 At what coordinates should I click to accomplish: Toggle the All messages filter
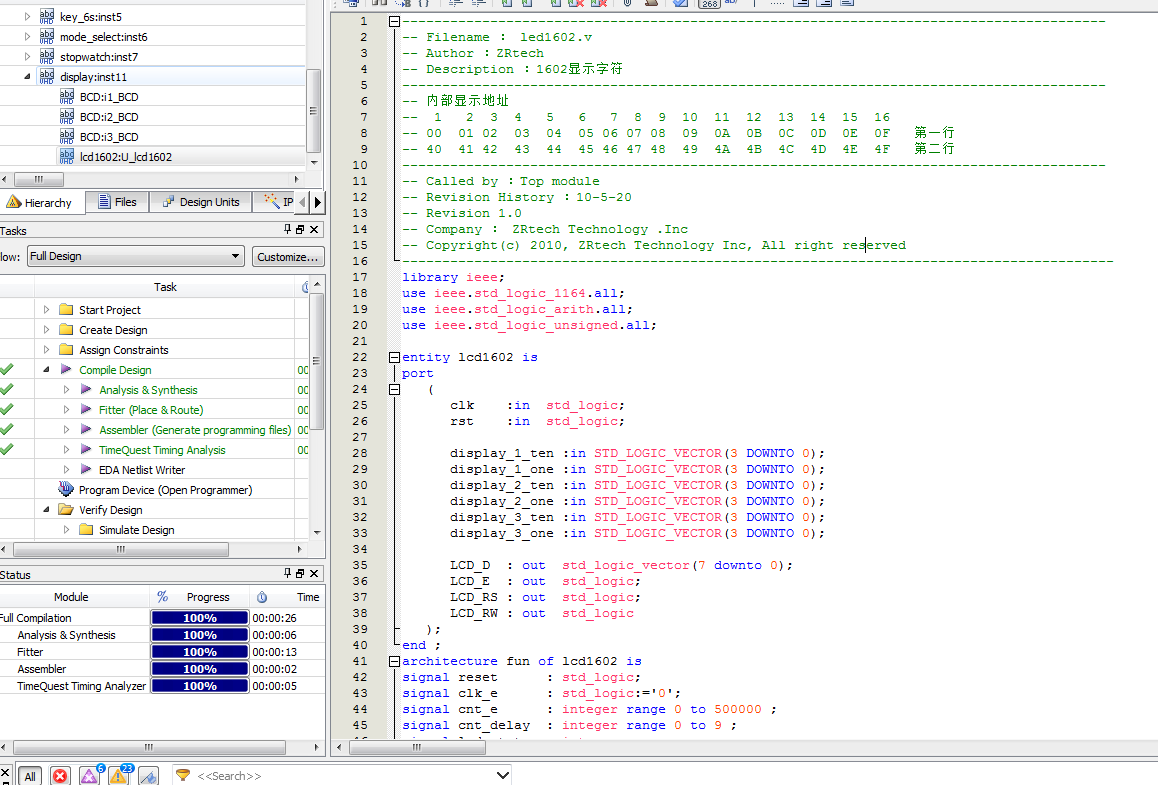pyautogui.click(x=30, y=776)
